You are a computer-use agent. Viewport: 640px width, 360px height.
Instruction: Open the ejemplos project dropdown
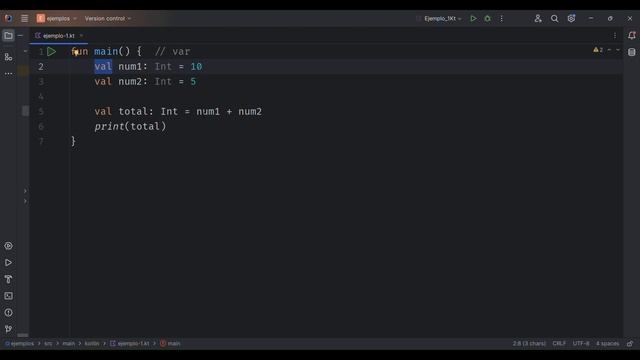(x=57, y=18)
